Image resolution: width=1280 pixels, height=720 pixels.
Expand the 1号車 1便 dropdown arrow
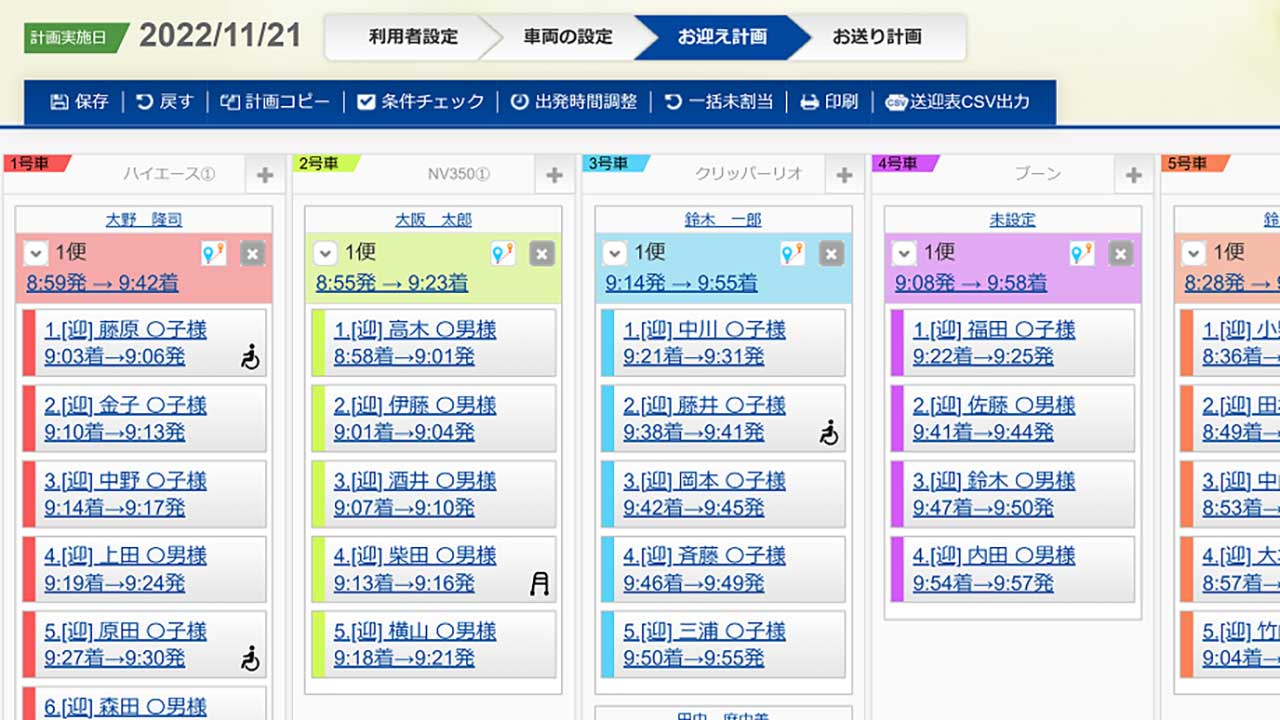pyautogui.click(x=35, y=253)
